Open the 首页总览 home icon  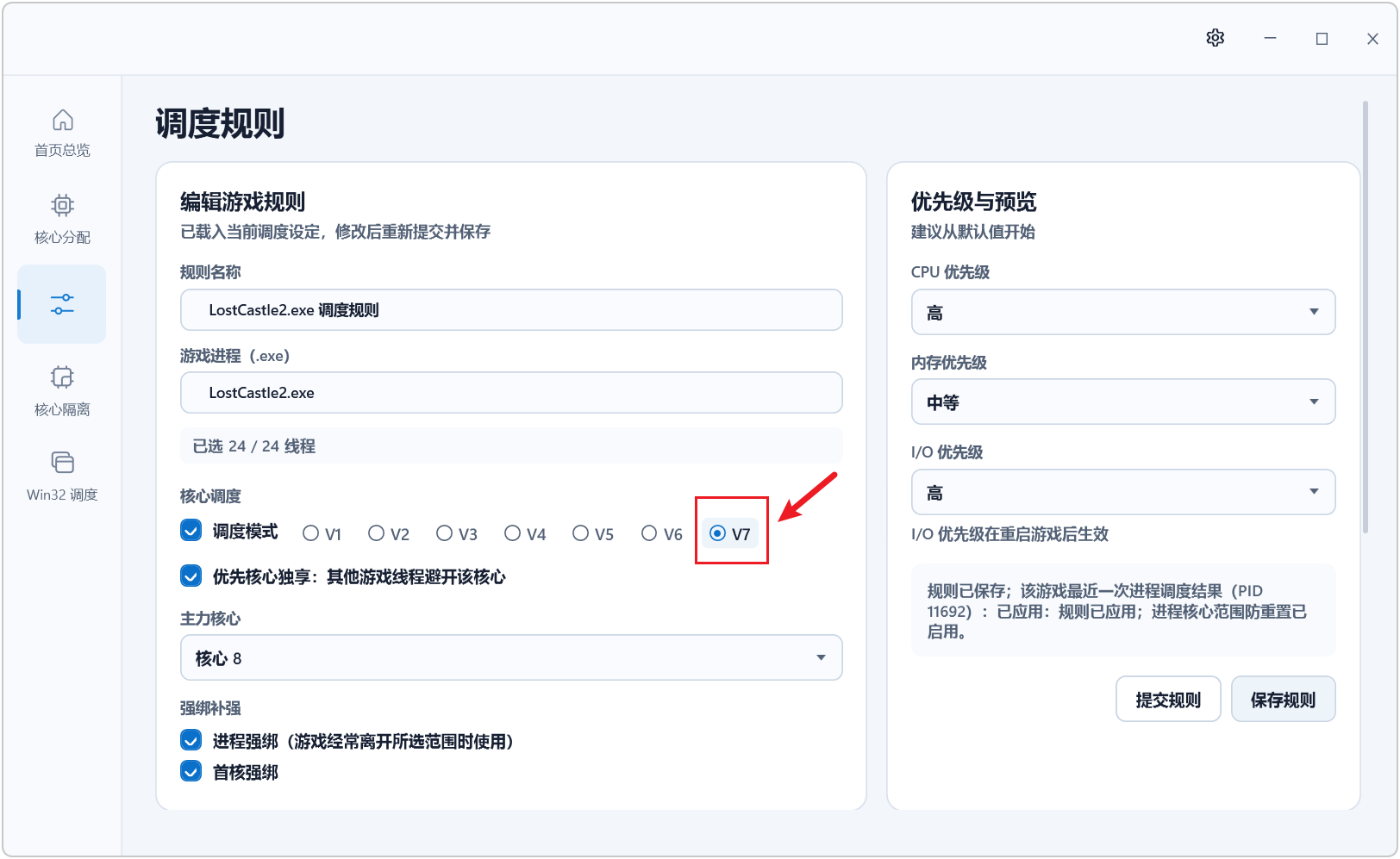[x=62, y=121]
